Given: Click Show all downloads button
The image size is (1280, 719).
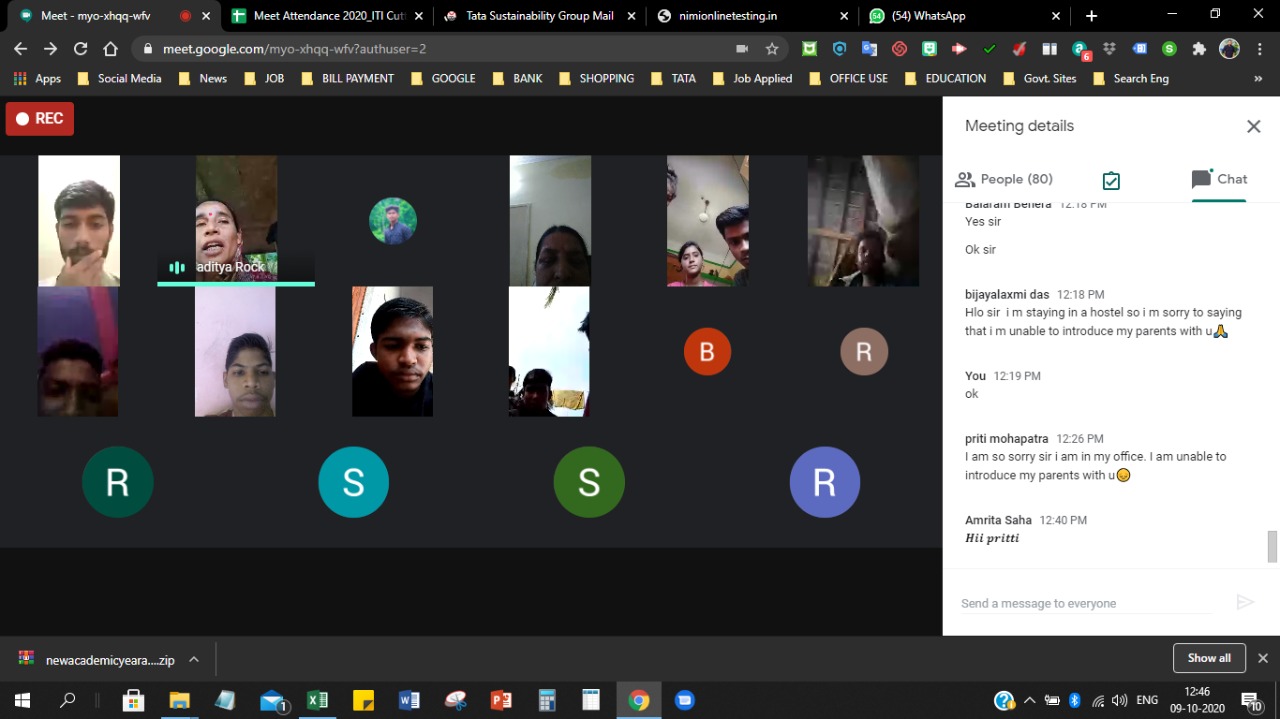Looking at the screenshot, I should 1209,658.
